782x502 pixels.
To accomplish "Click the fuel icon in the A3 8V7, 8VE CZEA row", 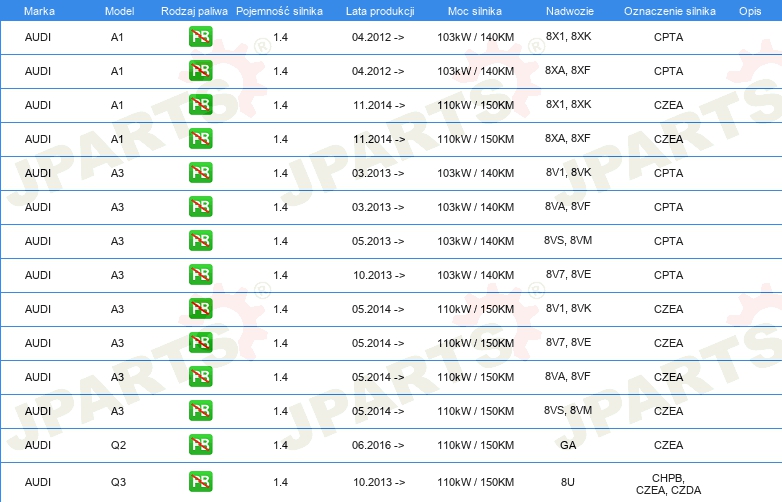I will [200, 342].
